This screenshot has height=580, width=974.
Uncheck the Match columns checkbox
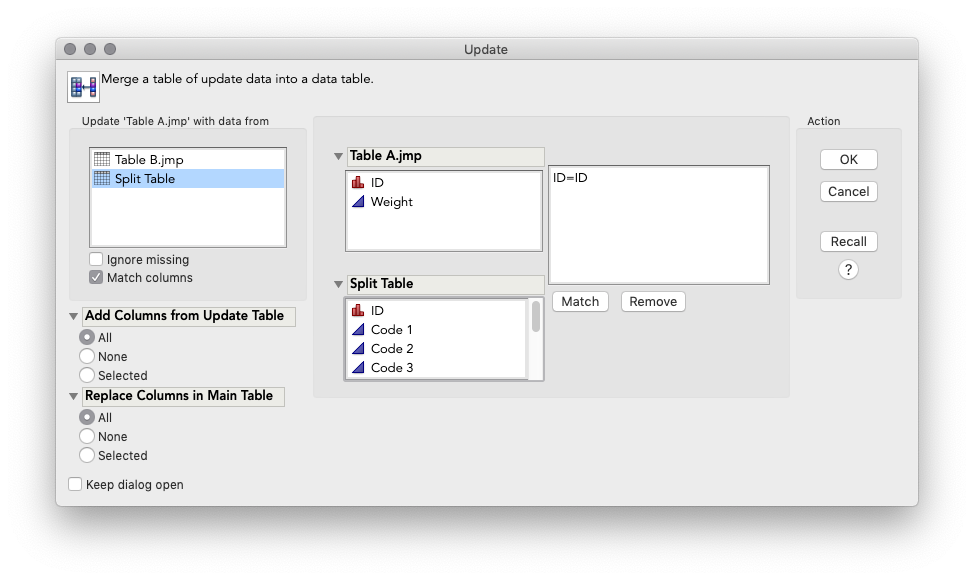(x=96, y=278)
